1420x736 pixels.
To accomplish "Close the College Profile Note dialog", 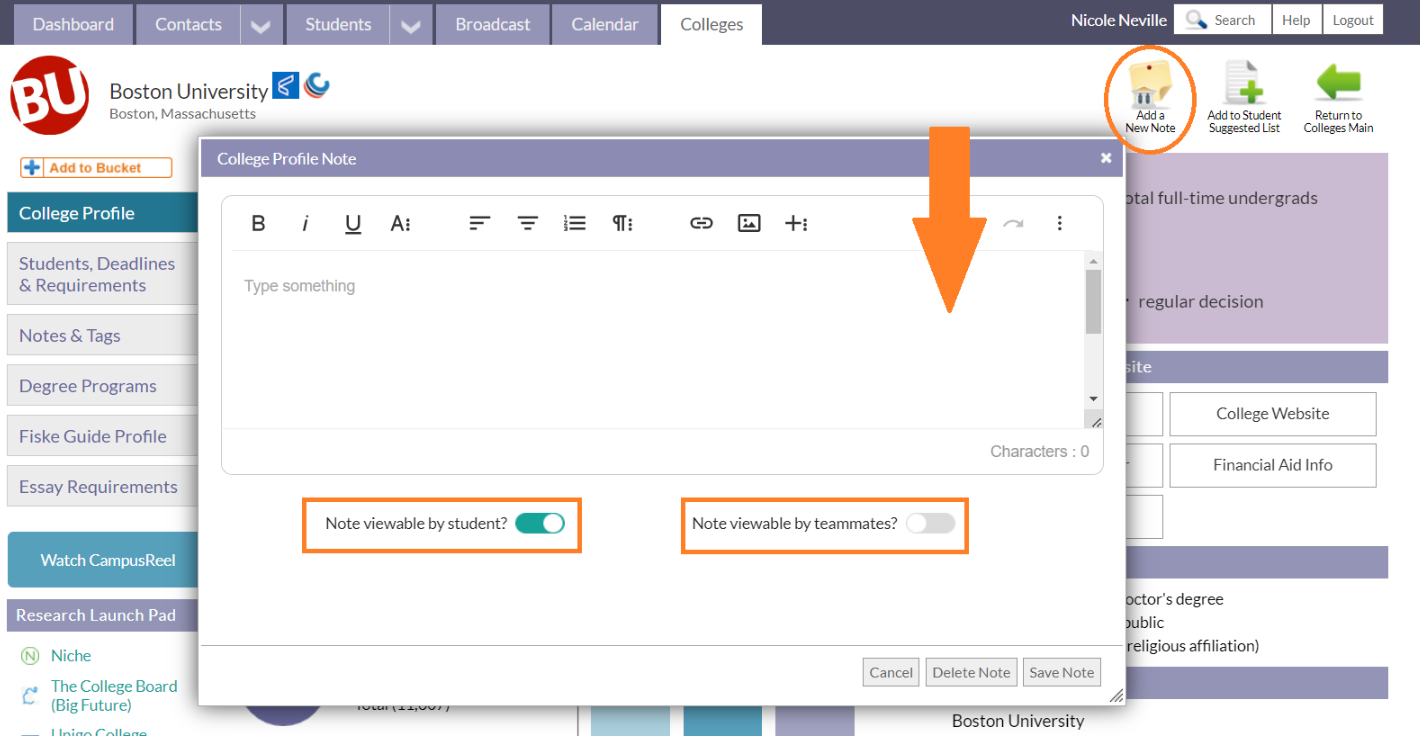I will click(x=1106, y=158).
